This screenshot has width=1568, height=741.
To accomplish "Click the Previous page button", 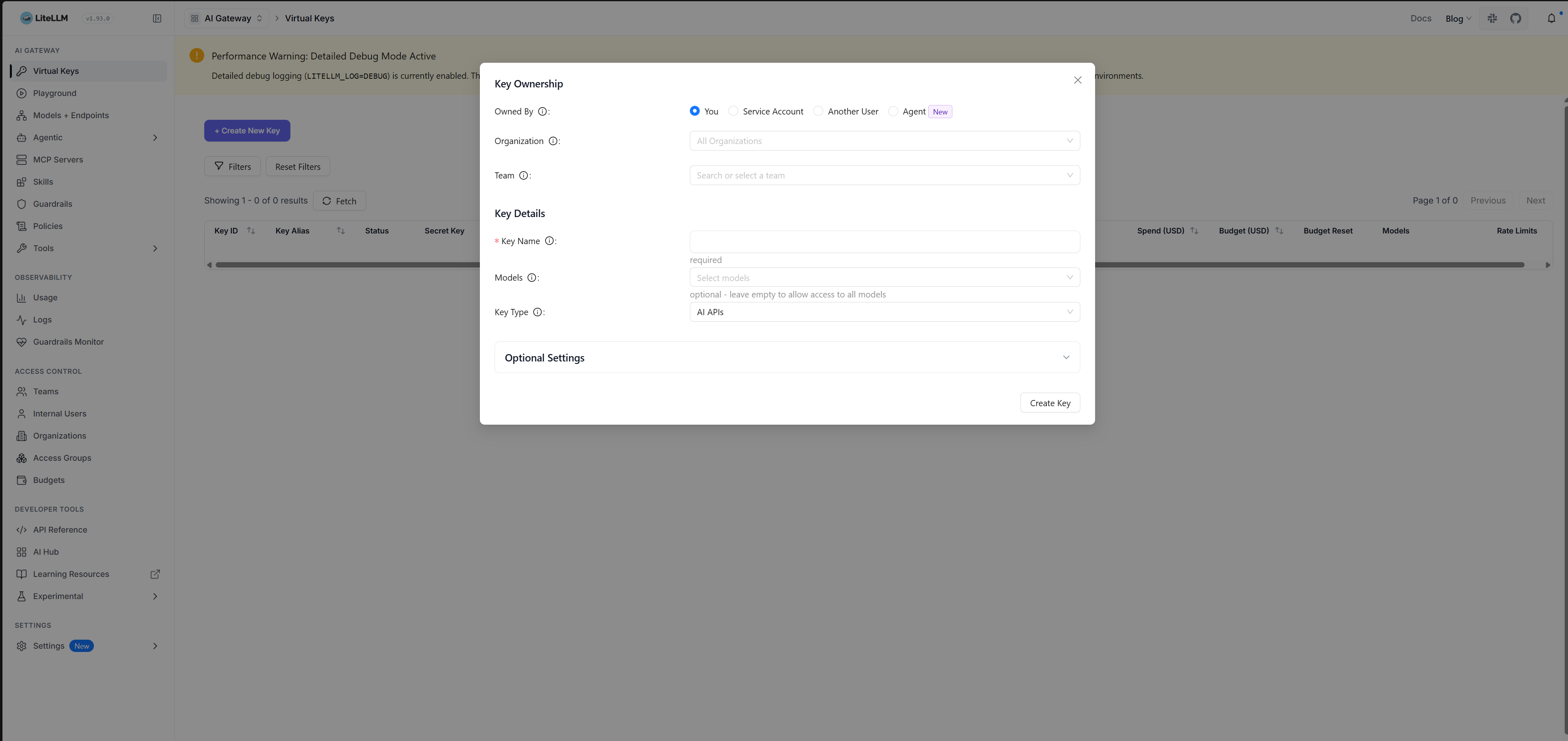I will point(1488,200).
